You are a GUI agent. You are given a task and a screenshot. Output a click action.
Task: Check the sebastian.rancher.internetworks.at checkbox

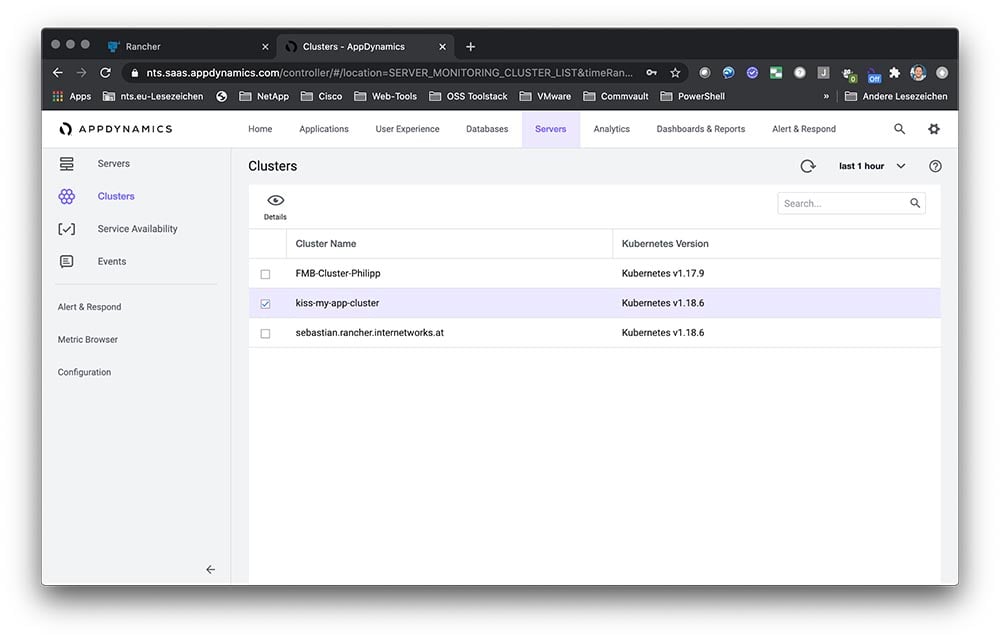click(265, 333)
